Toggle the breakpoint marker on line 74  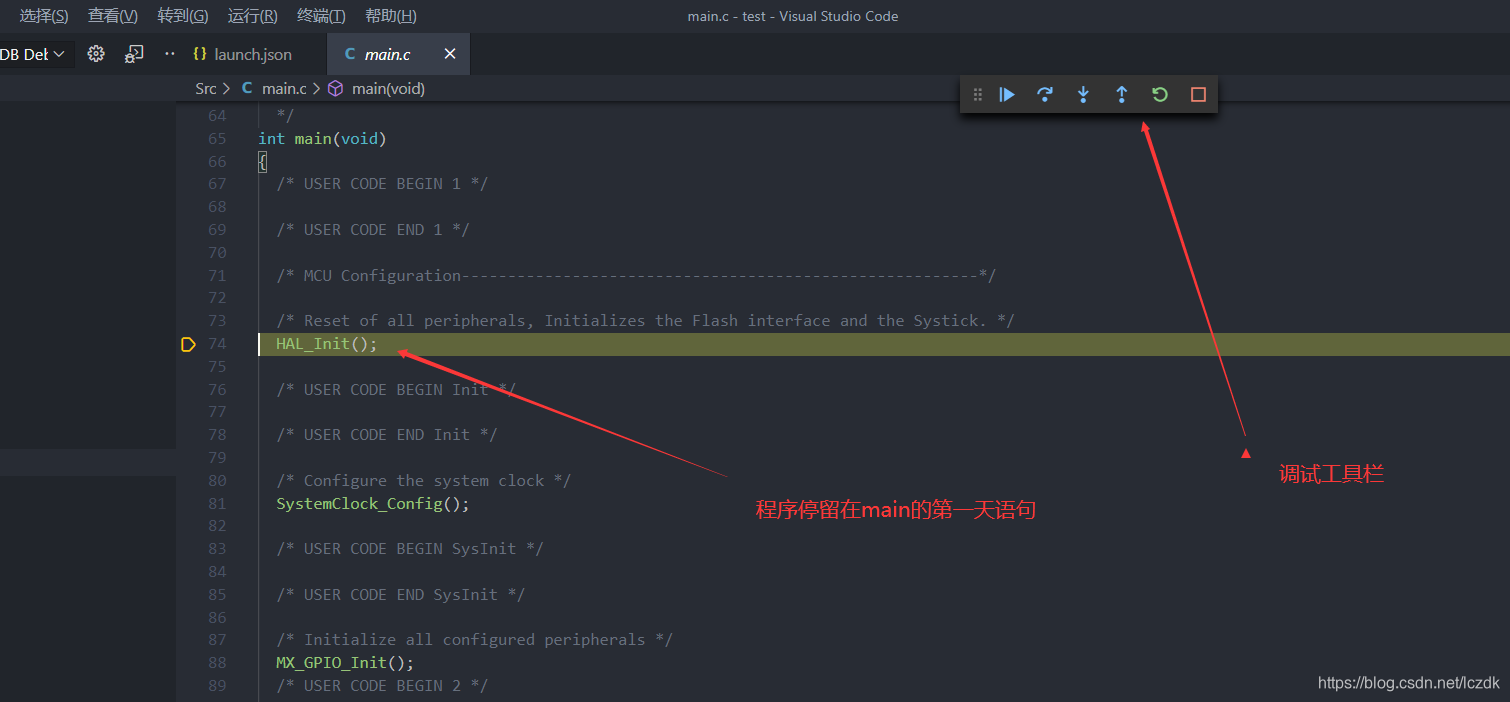[188, 344]
